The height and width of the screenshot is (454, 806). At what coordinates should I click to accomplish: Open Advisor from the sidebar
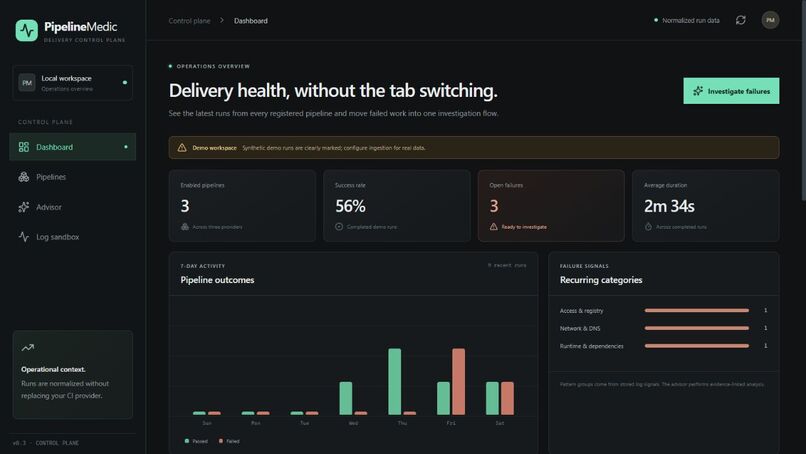72,207
